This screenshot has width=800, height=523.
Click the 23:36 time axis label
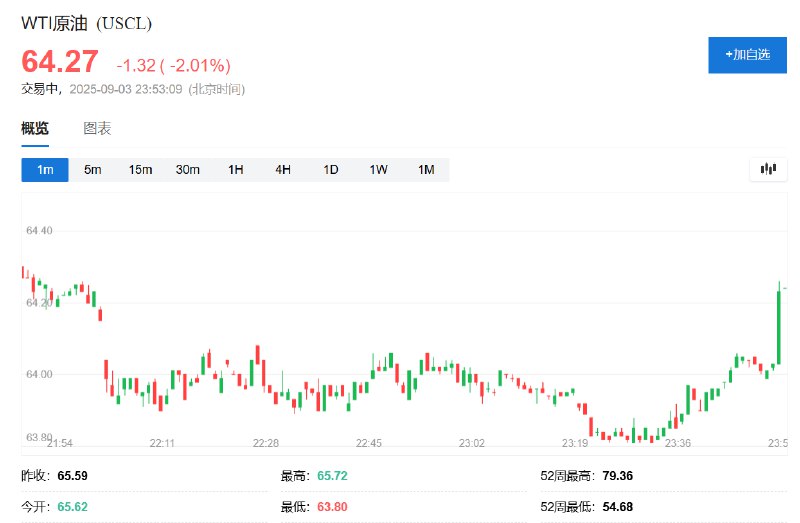pyautogui.click(x=678, y=443)
